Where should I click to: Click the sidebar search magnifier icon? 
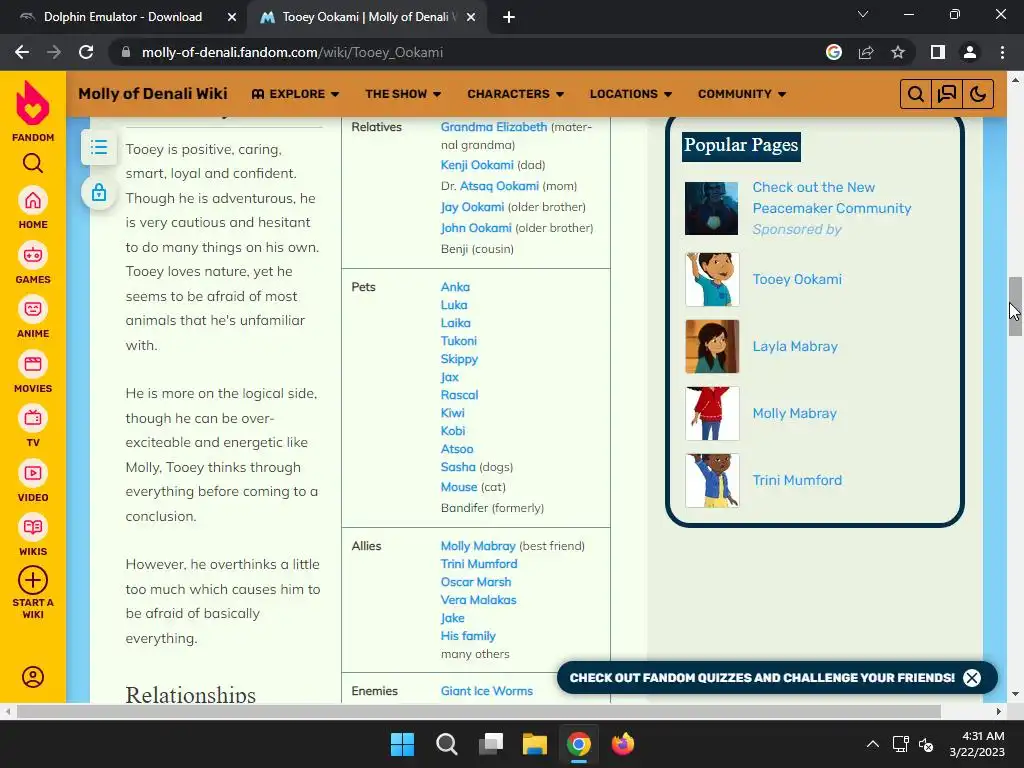coord(33,163)
